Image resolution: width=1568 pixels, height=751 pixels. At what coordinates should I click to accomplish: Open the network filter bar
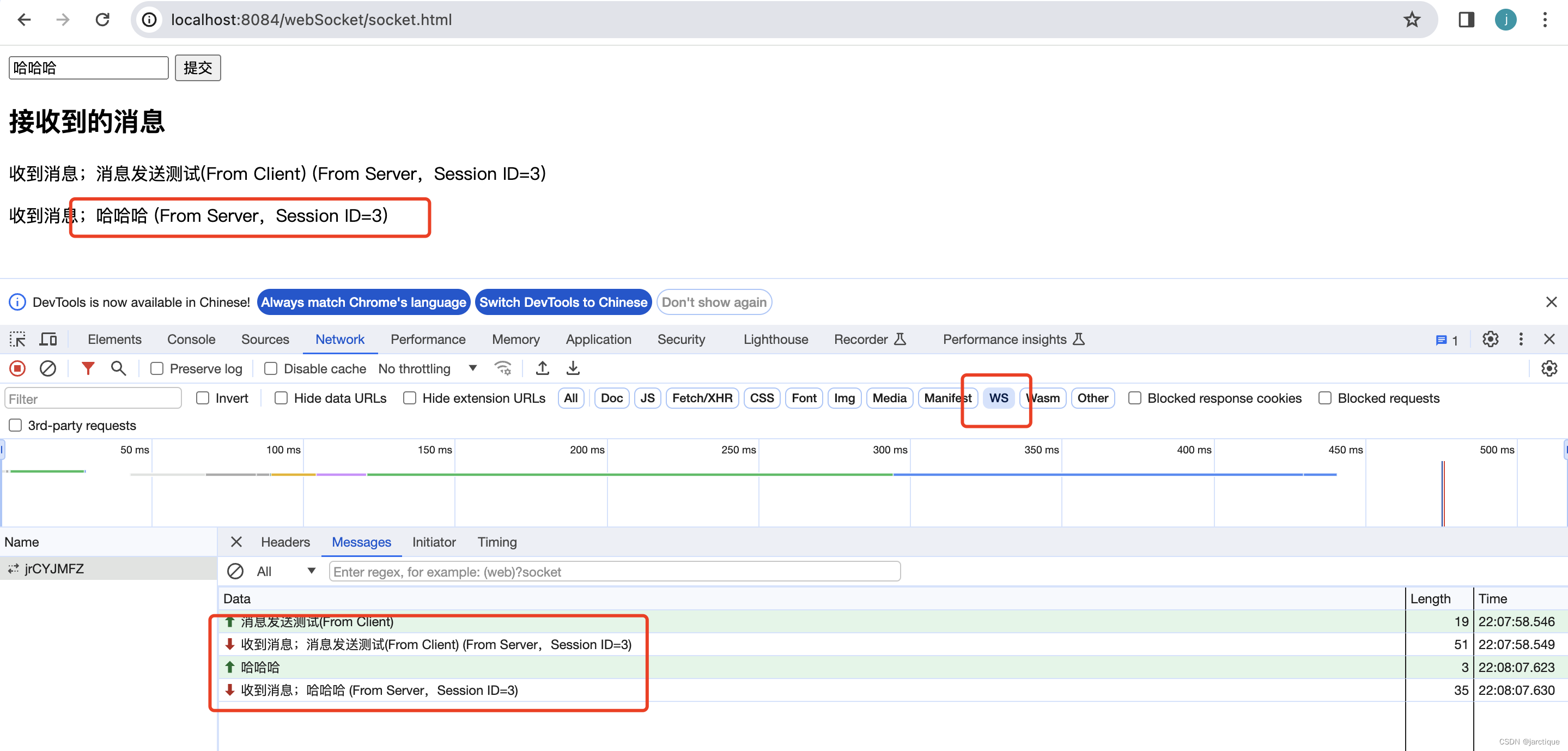click(88, 368)
